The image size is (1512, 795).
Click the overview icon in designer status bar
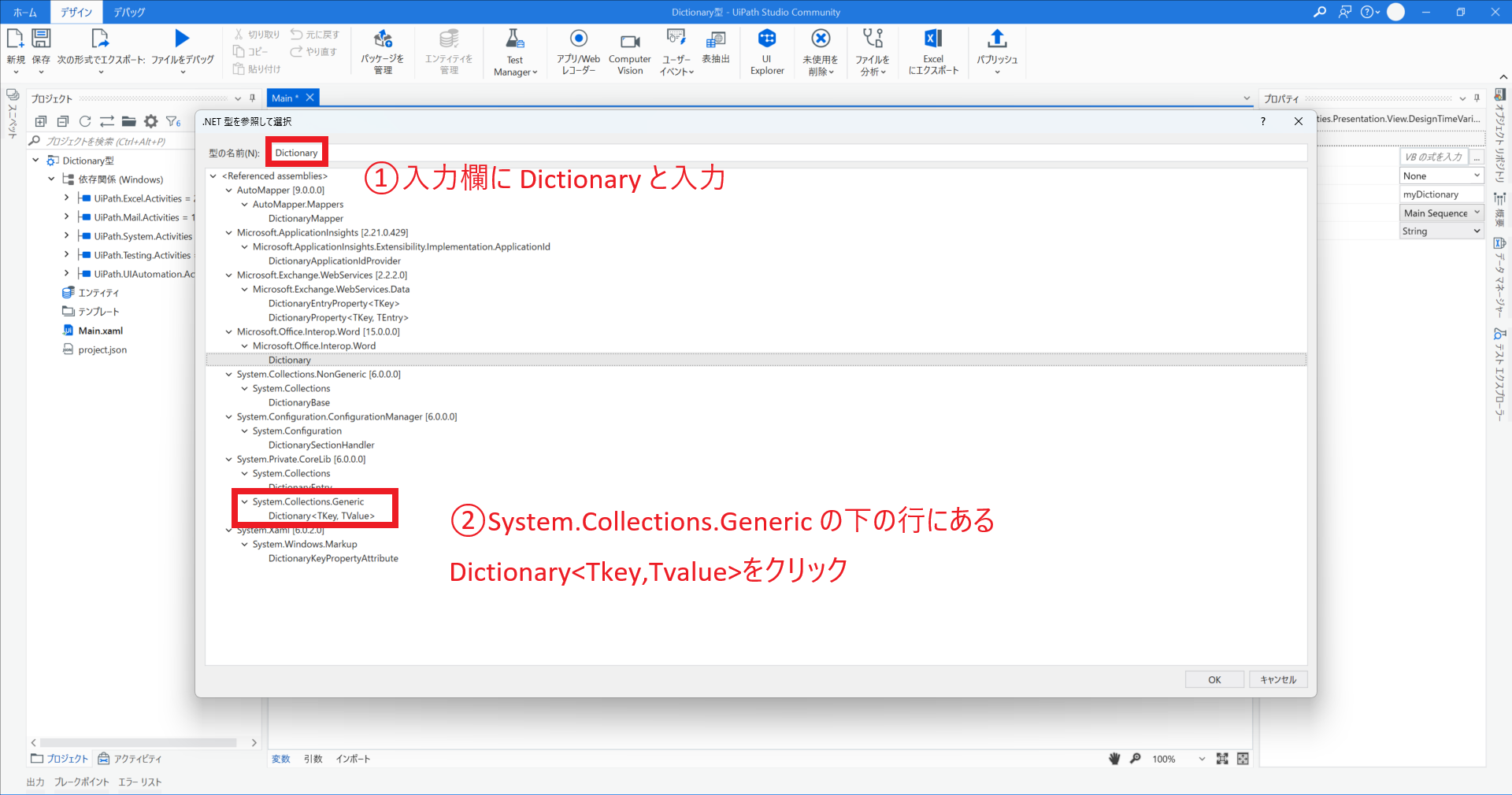[1243, 759]
